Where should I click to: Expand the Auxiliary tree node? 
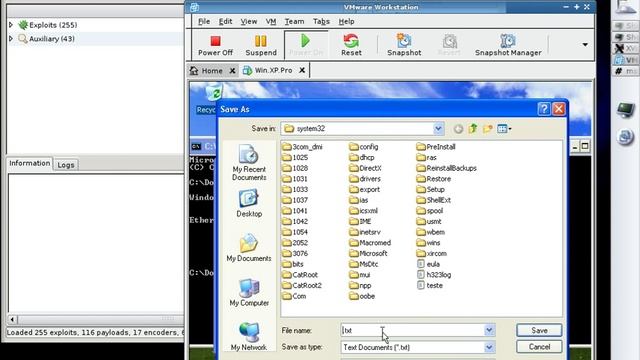(11, 39)
